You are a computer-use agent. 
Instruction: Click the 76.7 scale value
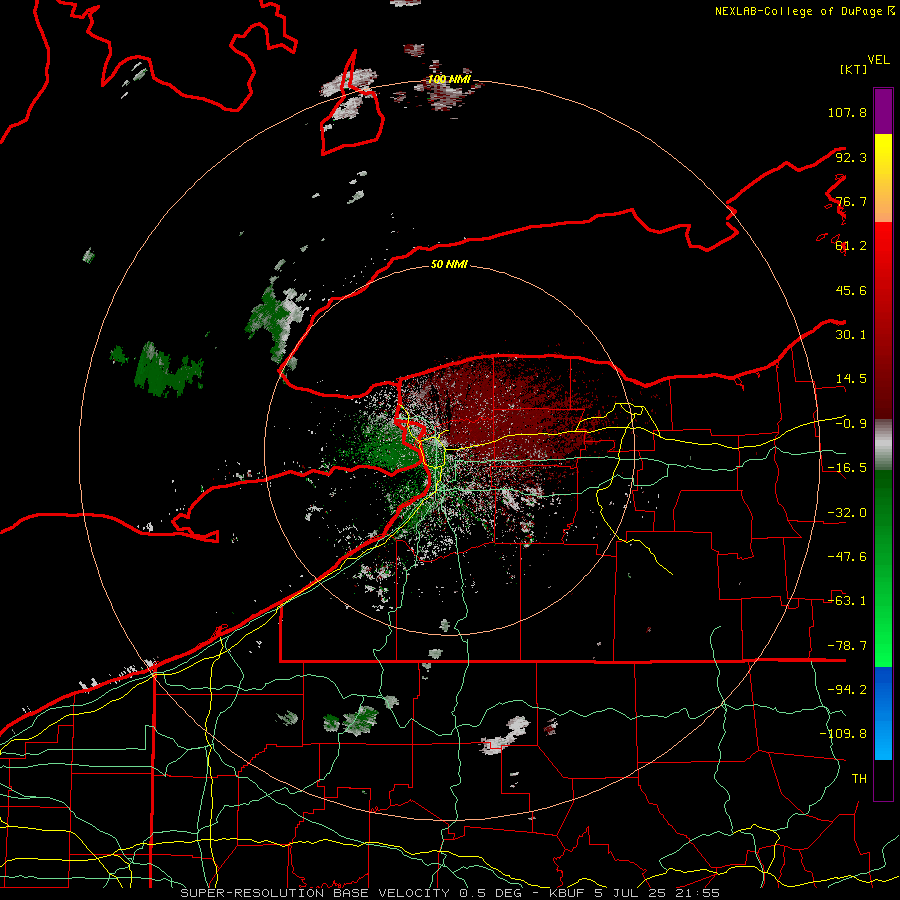pyautogui.click(x=851, y=201)
